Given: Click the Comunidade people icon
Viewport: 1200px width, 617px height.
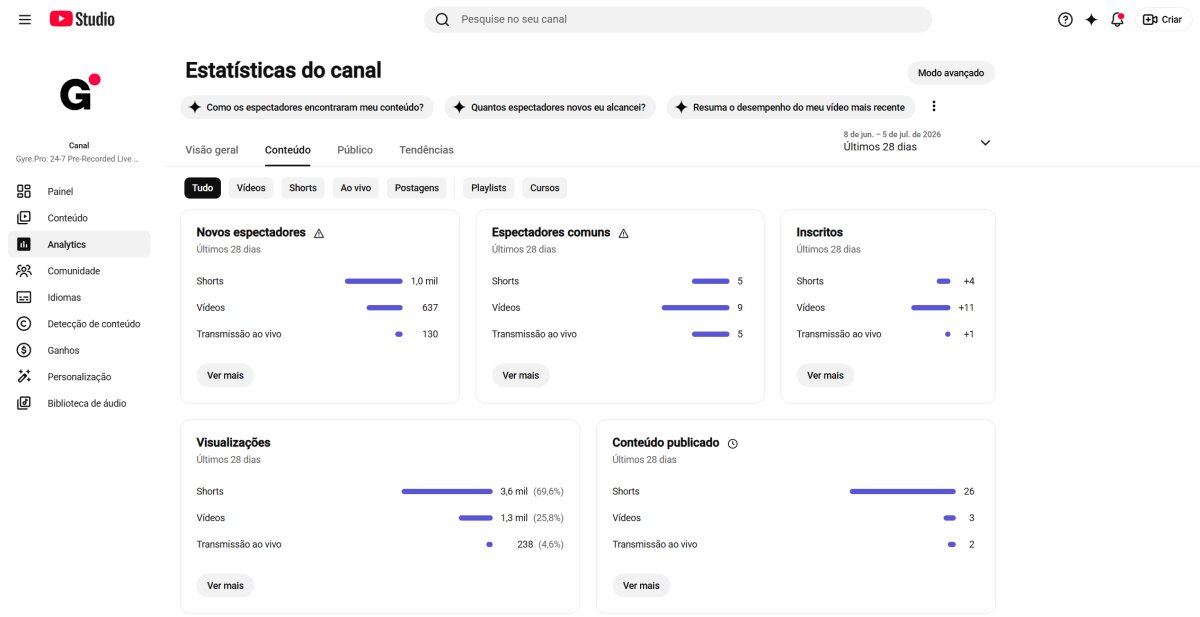Looking at the screenshot, I should (24, 271).
